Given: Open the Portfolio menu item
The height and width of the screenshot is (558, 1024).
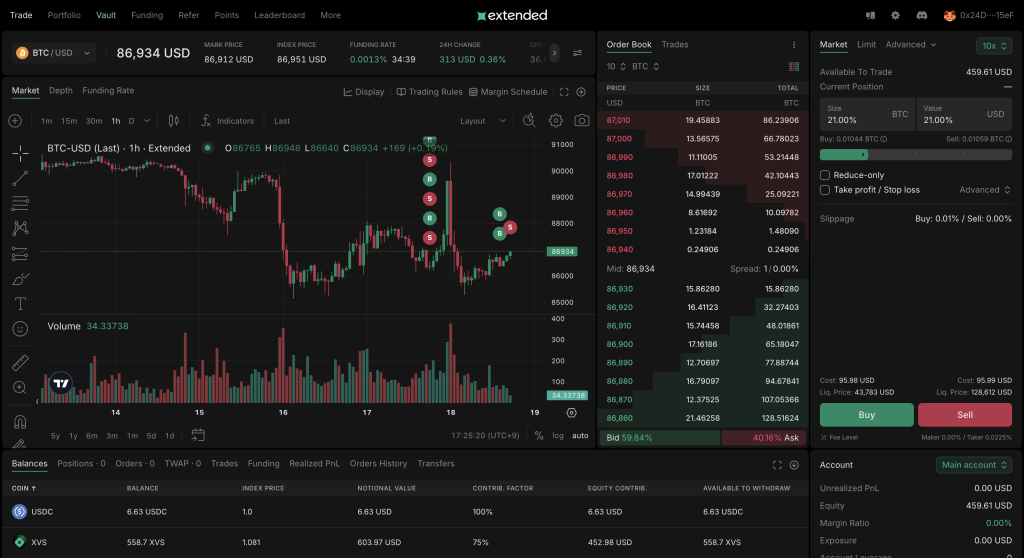Looking at the screenshot, I should [x=64, y=16].
